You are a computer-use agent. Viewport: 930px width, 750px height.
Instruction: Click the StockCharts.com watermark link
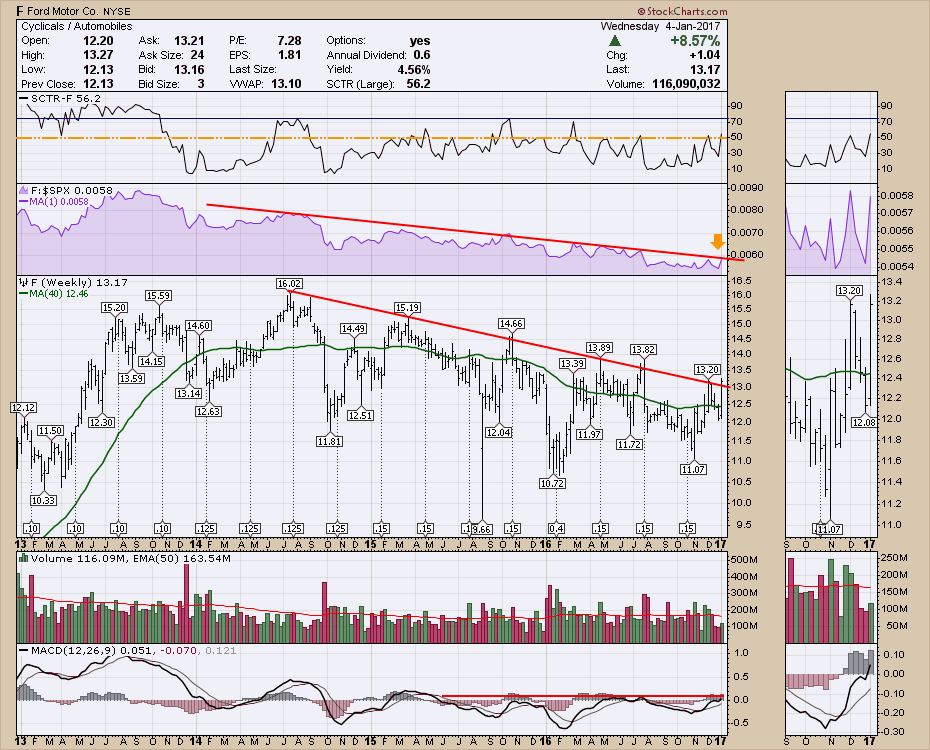[x=682, y=11]
